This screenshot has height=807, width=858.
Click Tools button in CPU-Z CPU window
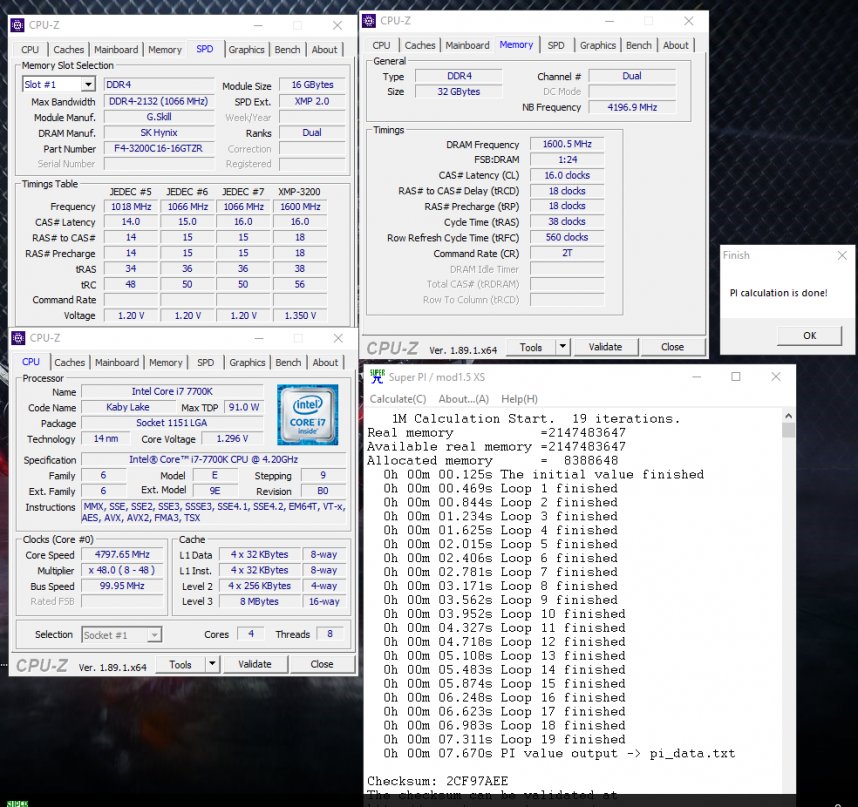click(180, 664)
